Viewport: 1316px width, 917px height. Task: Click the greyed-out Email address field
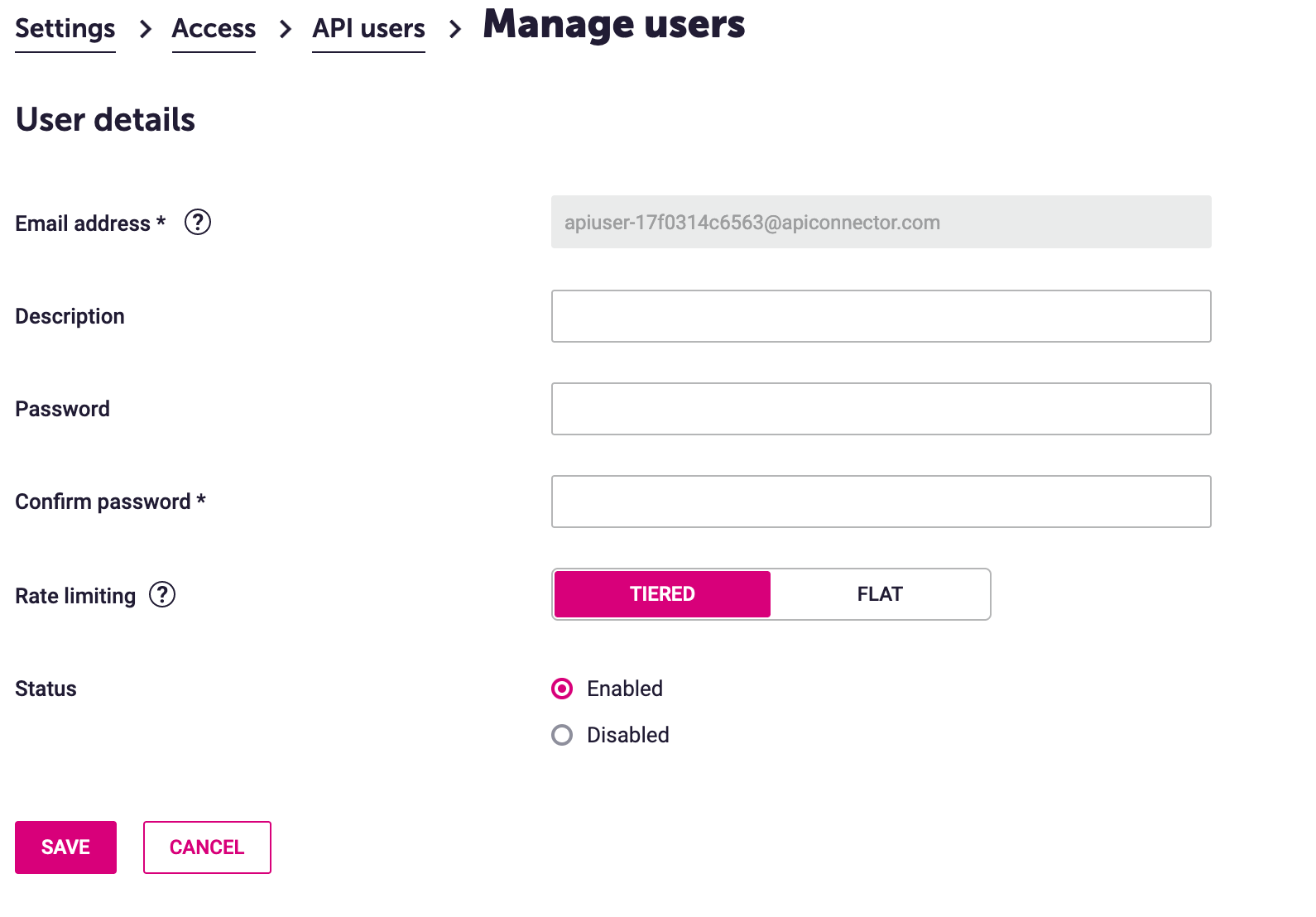881,222
